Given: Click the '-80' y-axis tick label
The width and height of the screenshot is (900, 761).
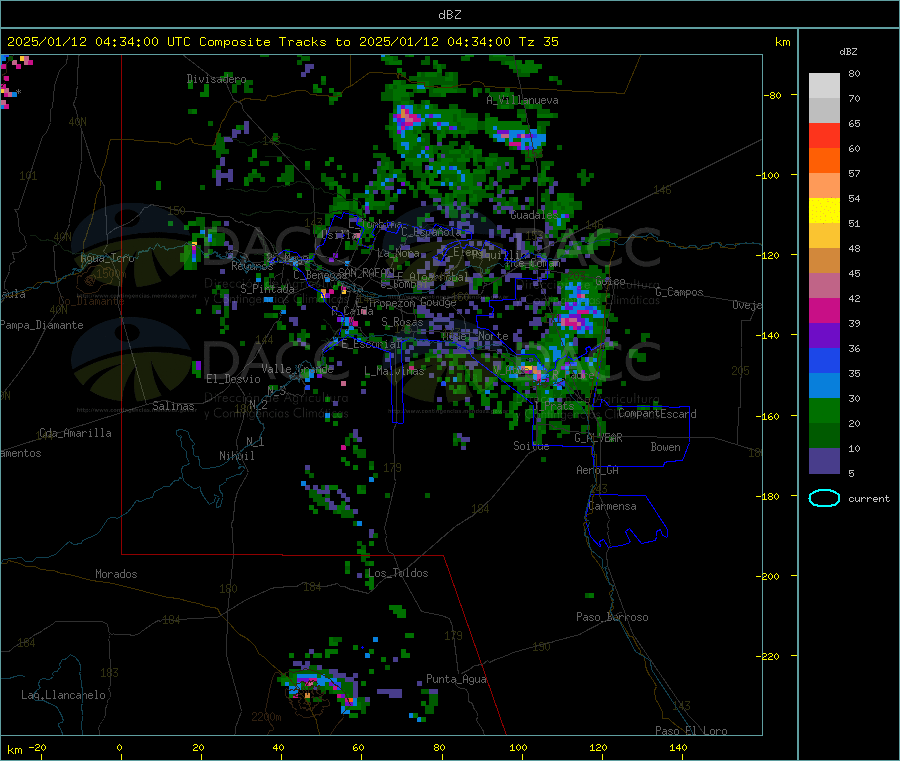Looking at the screenshot, I should (x=772, y=95).
